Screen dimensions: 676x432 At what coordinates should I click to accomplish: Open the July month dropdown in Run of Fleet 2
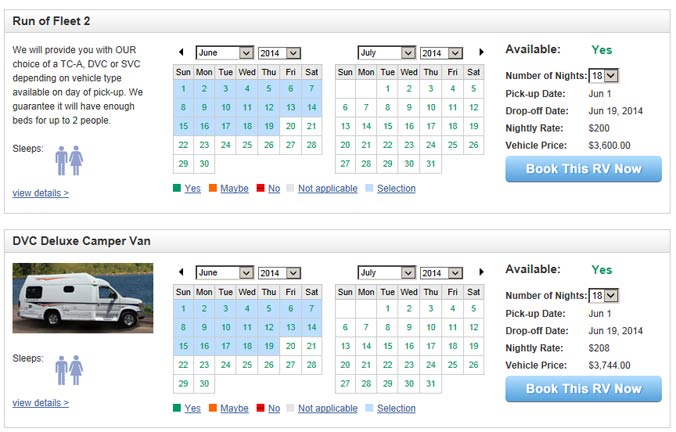pyautogui.click(x=387, y=53)
